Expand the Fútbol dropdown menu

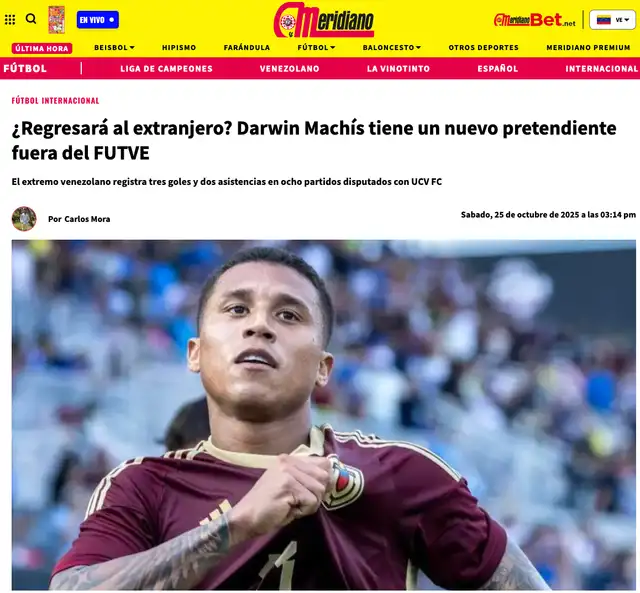[x=316, y=48]
